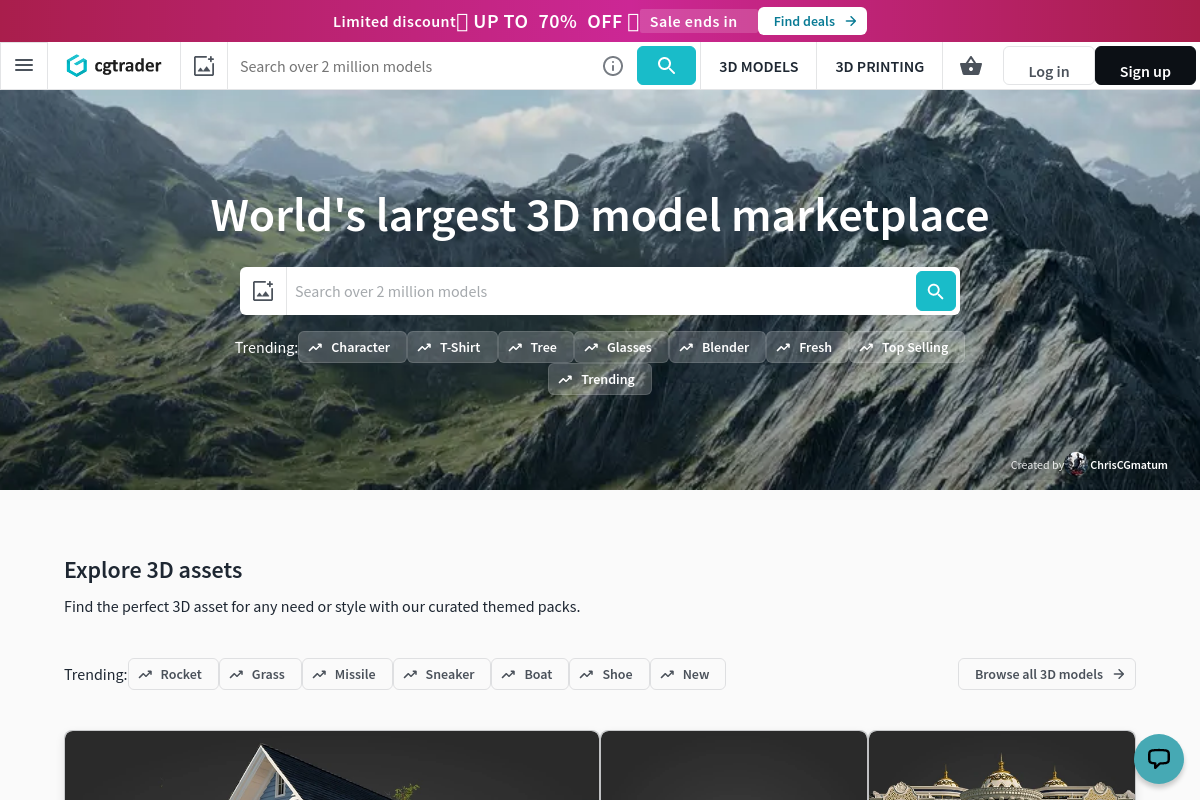
Task: Click Find deals banner button
Action: tap(812, 21)
